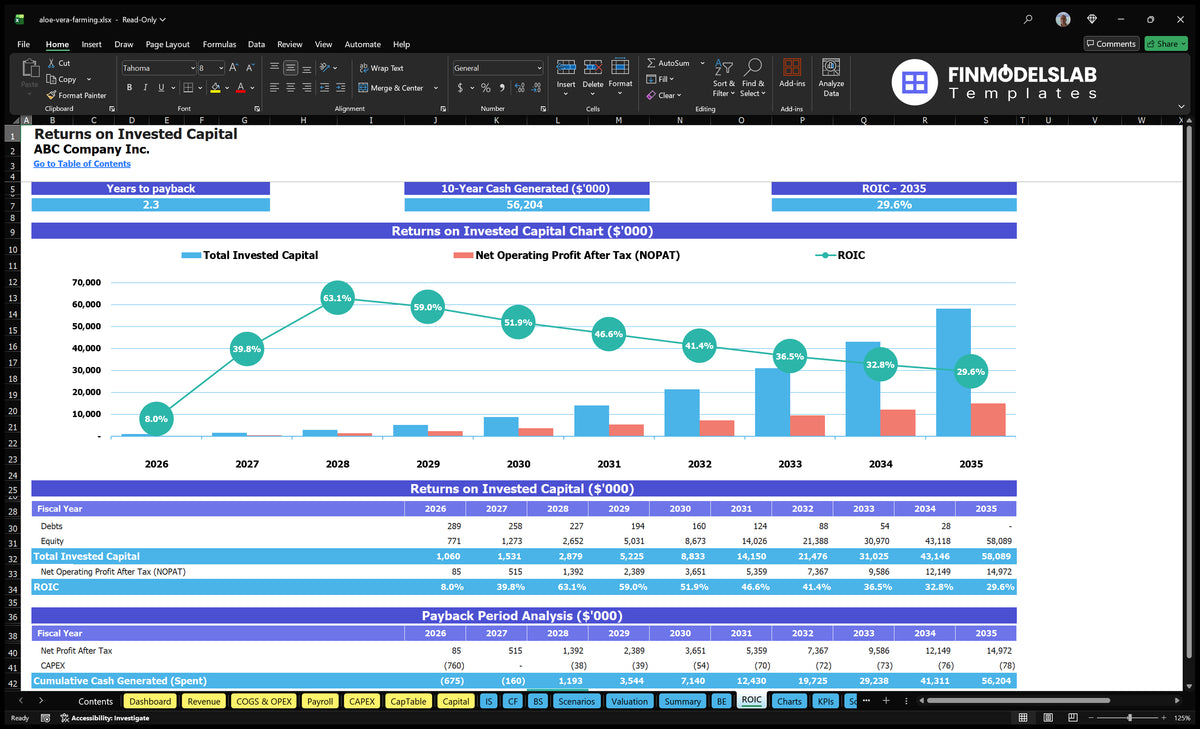Click the AutoSum sigma icon
Viewport: 1200px width, 729px height.
[652, 63]
